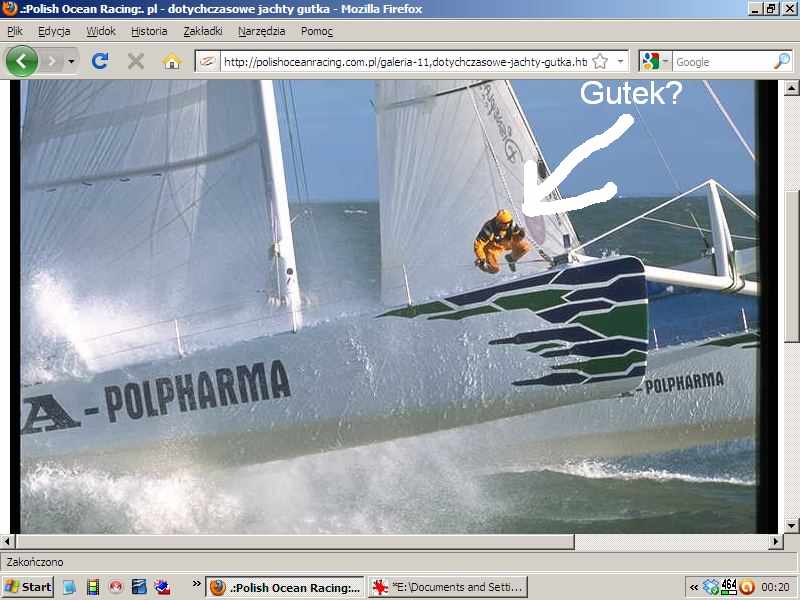Open the Plik menu

click(15, 31)
